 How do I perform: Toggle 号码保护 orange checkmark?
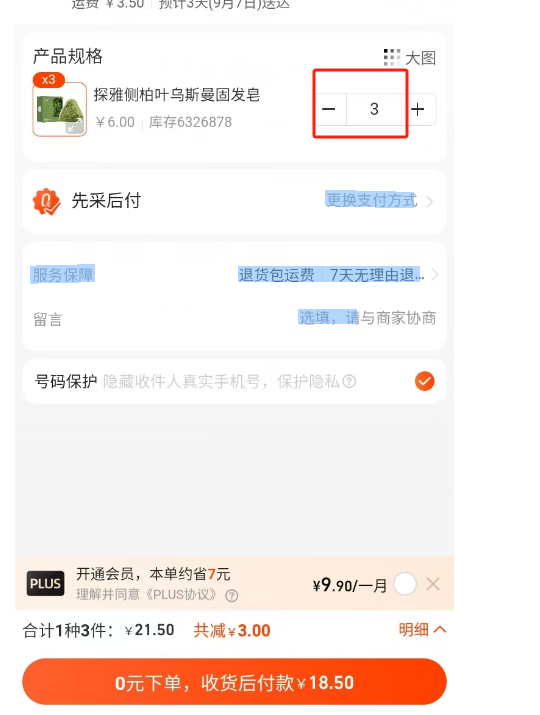(x=425, y=381)
